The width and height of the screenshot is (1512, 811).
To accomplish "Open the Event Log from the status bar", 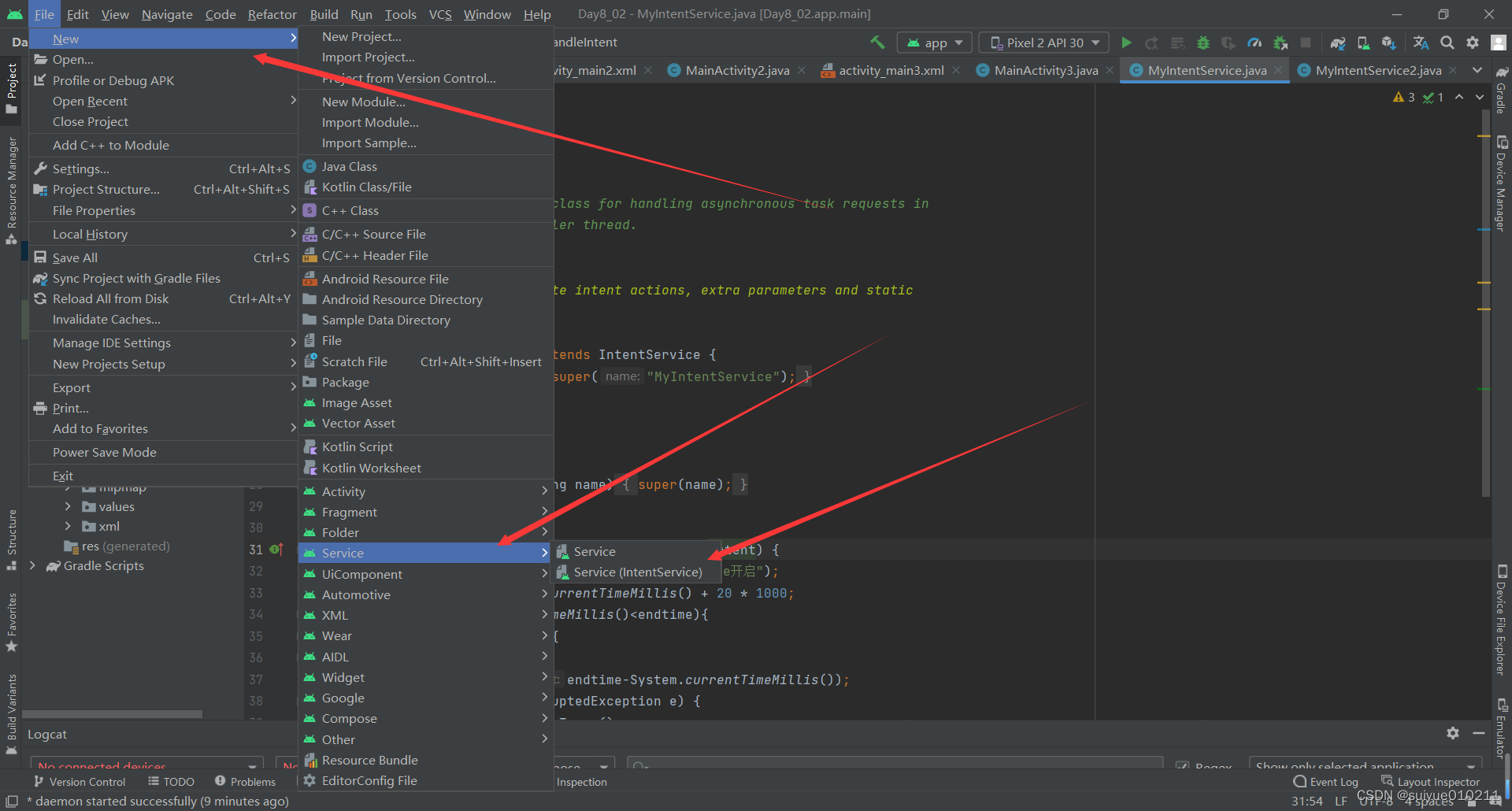I will point(1332,781).
